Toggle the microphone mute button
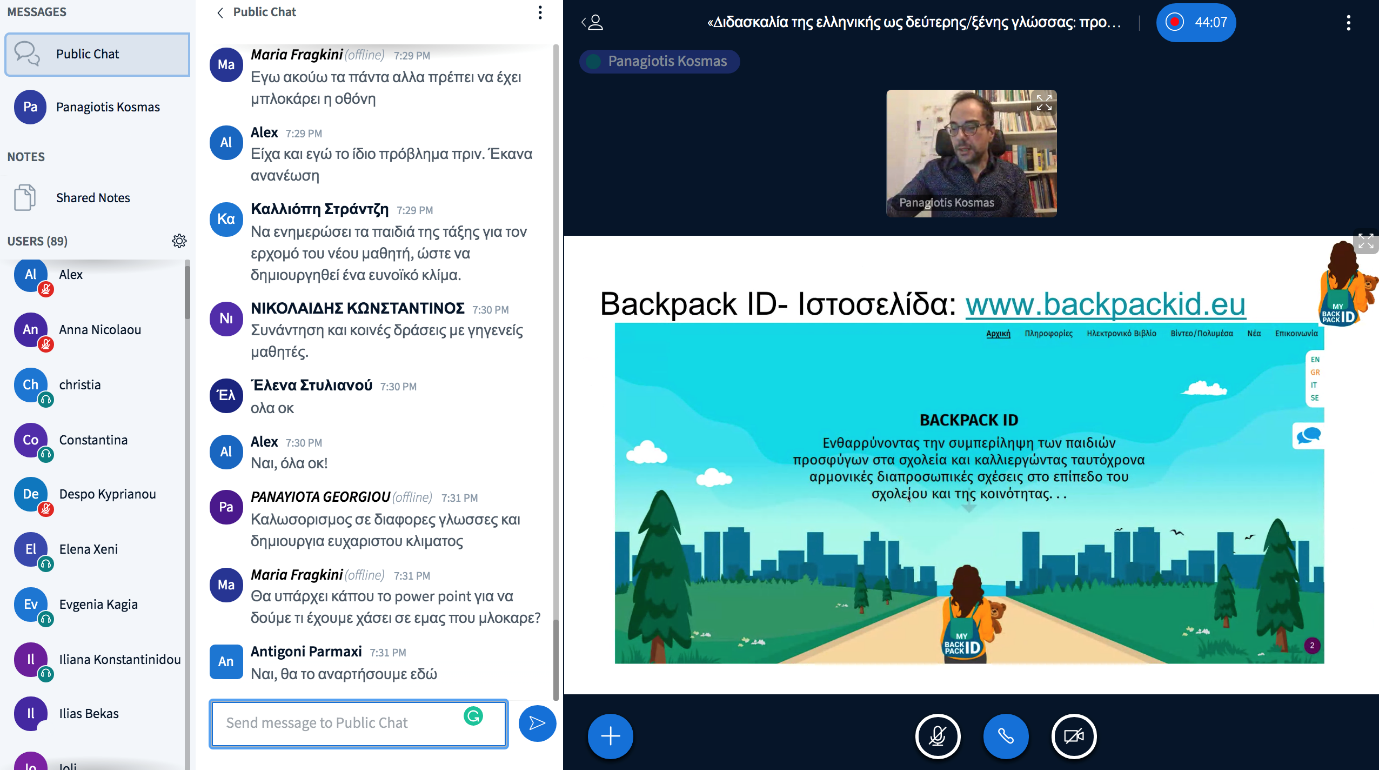This screenshot has height=770, width=1379. [x=938, y=737]
